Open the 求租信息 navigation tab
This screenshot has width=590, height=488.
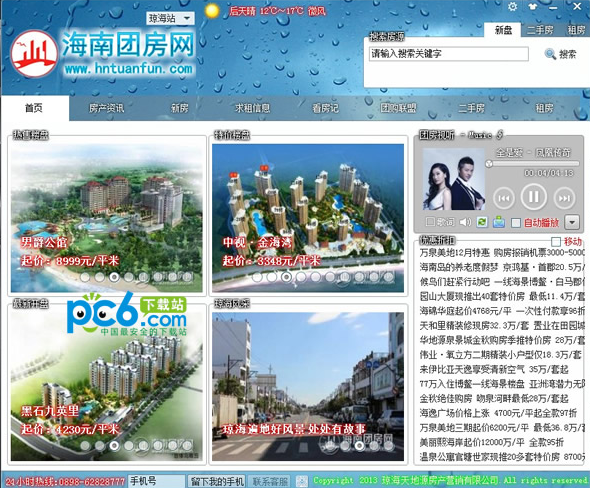(252, 108)
